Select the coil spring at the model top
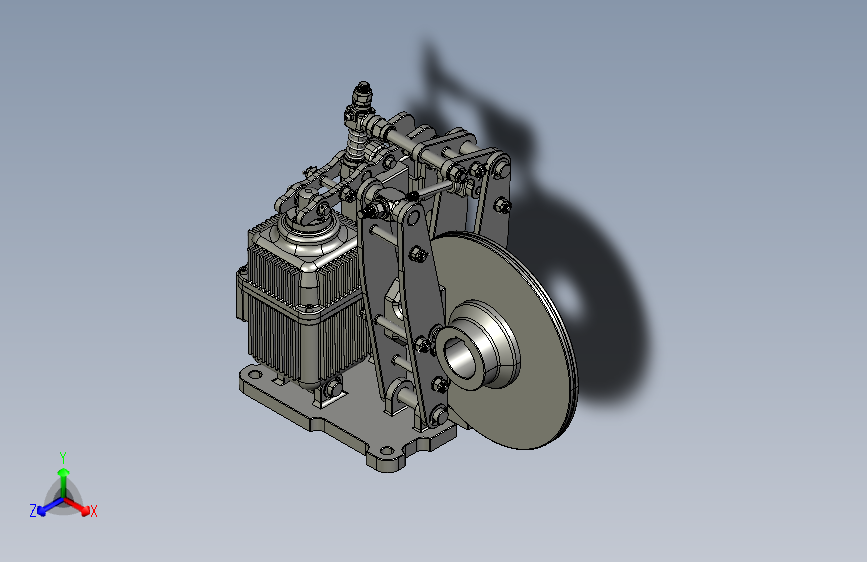 click(x=358, y=144)
